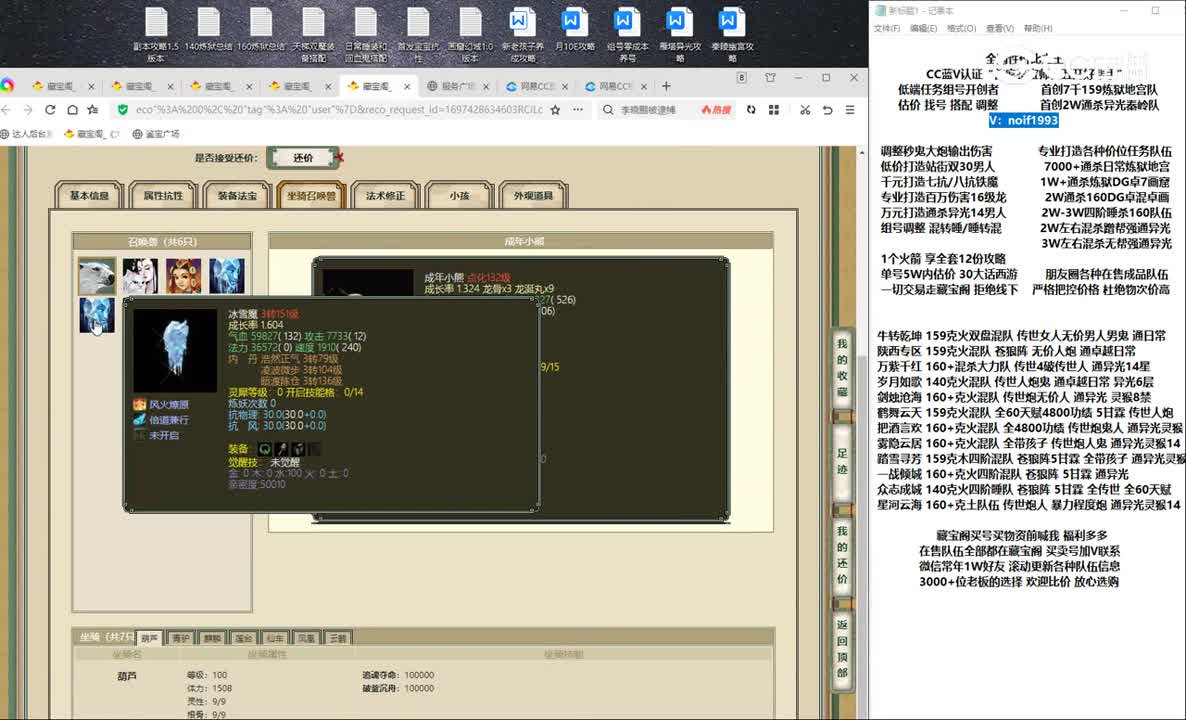1186x720 pixels.
Task: Select the 葫芦 mount tab
Action: 150,638
